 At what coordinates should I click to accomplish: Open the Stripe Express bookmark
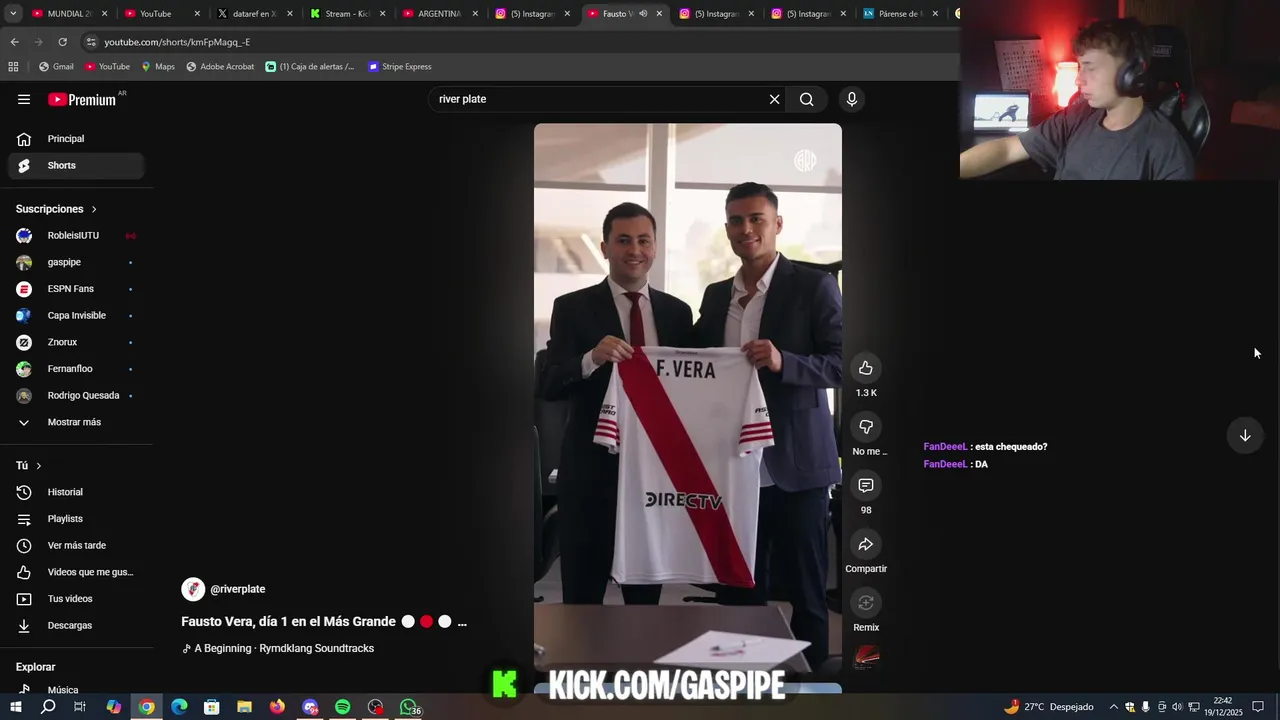tap(400, 67)
